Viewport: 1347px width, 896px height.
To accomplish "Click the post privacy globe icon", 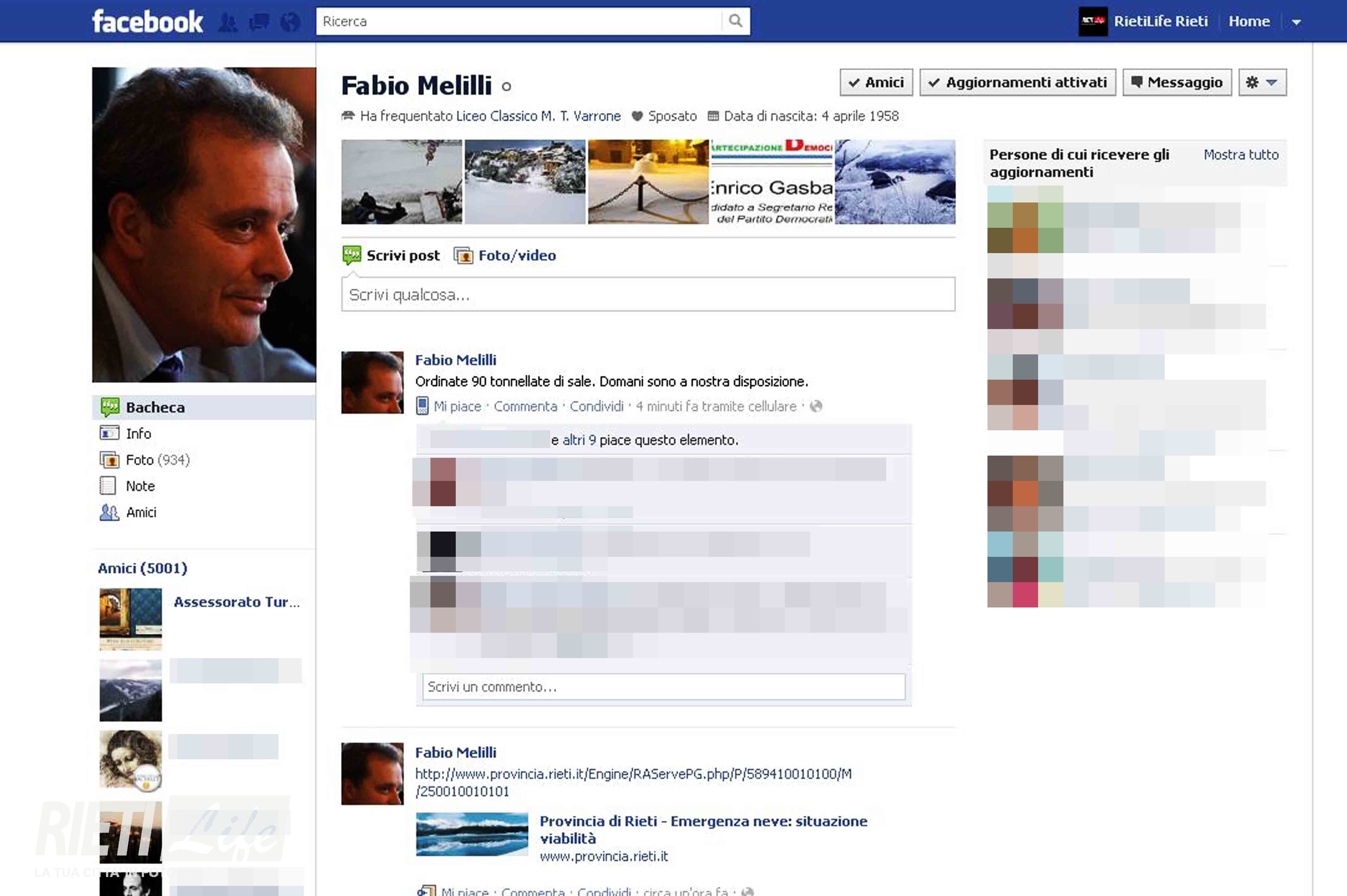I will (816, 406).
